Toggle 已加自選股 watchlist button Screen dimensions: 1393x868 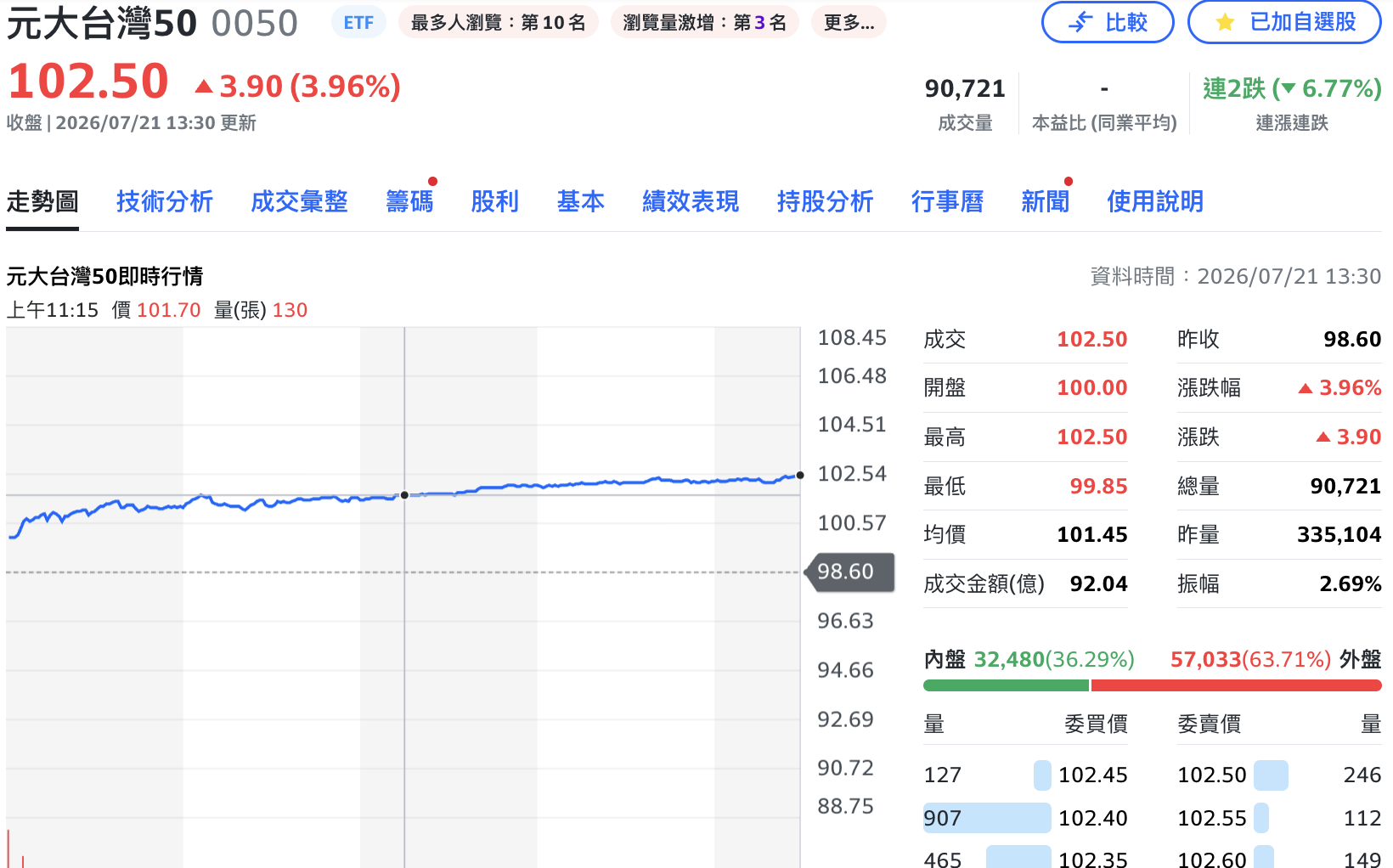coord(1284,22)
